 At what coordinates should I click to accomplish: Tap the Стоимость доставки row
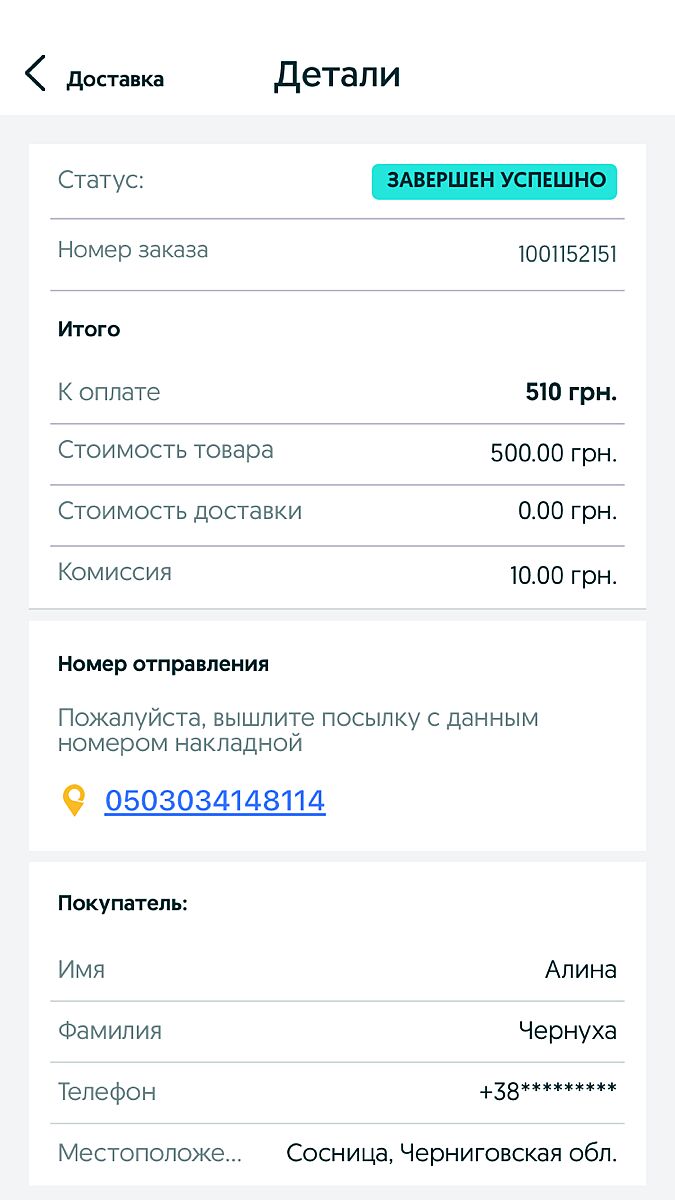[x=337, y=513]
